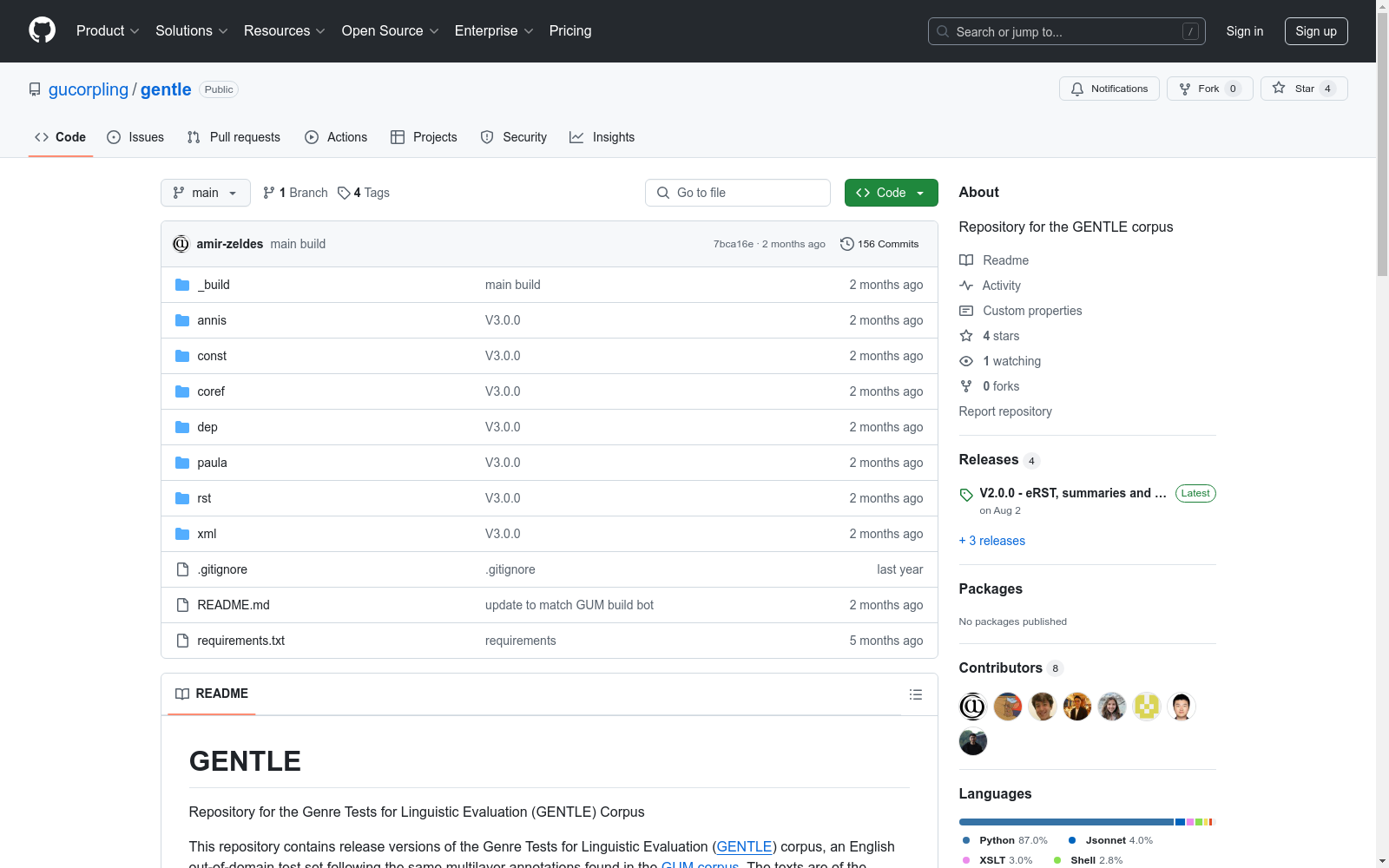This screenshot has width=1389, height=868.
Task: Open the gucorpling owner link
Action: point(89,89)
